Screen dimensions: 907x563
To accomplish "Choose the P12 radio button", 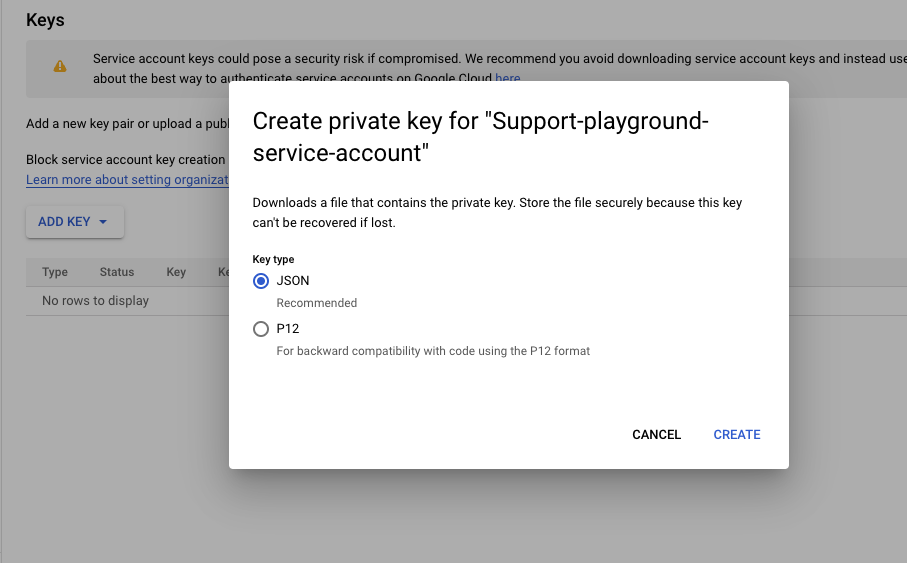I will (x=261, y=329).
